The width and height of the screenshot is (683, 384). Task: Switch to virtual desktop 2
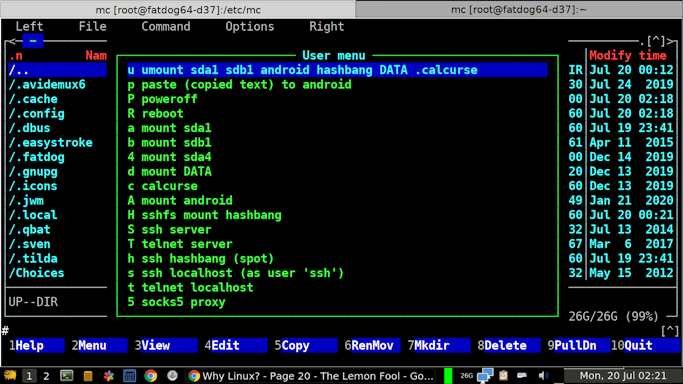point(46,376)
